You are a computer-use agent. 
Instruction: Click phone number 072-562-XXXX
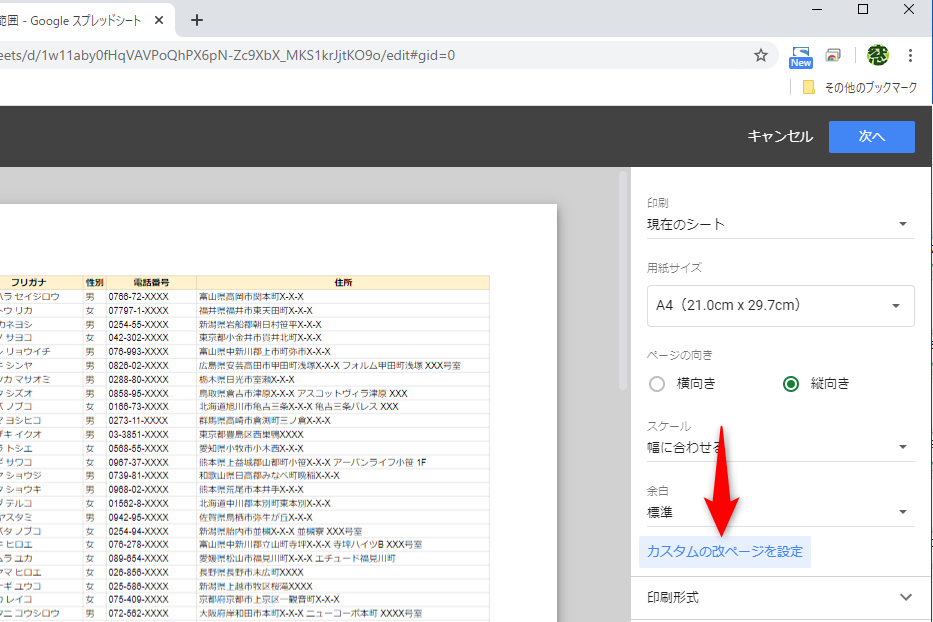coord(138,613)
